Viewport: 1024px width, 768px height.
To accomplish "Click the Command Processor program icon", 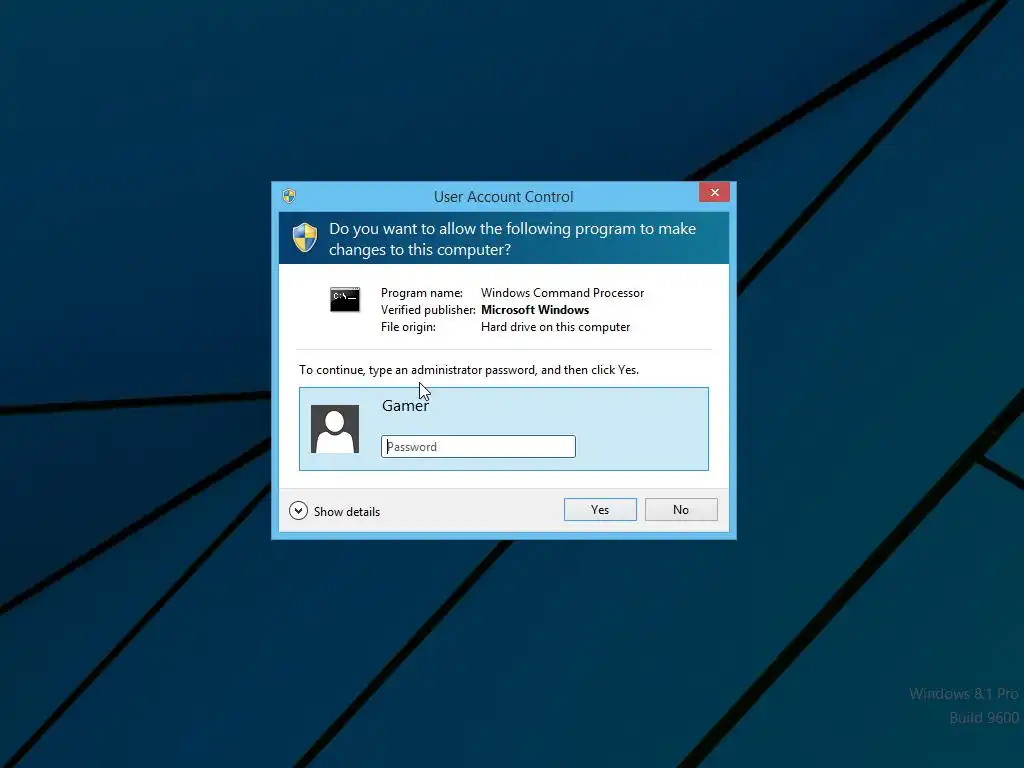I will (345, 300).
